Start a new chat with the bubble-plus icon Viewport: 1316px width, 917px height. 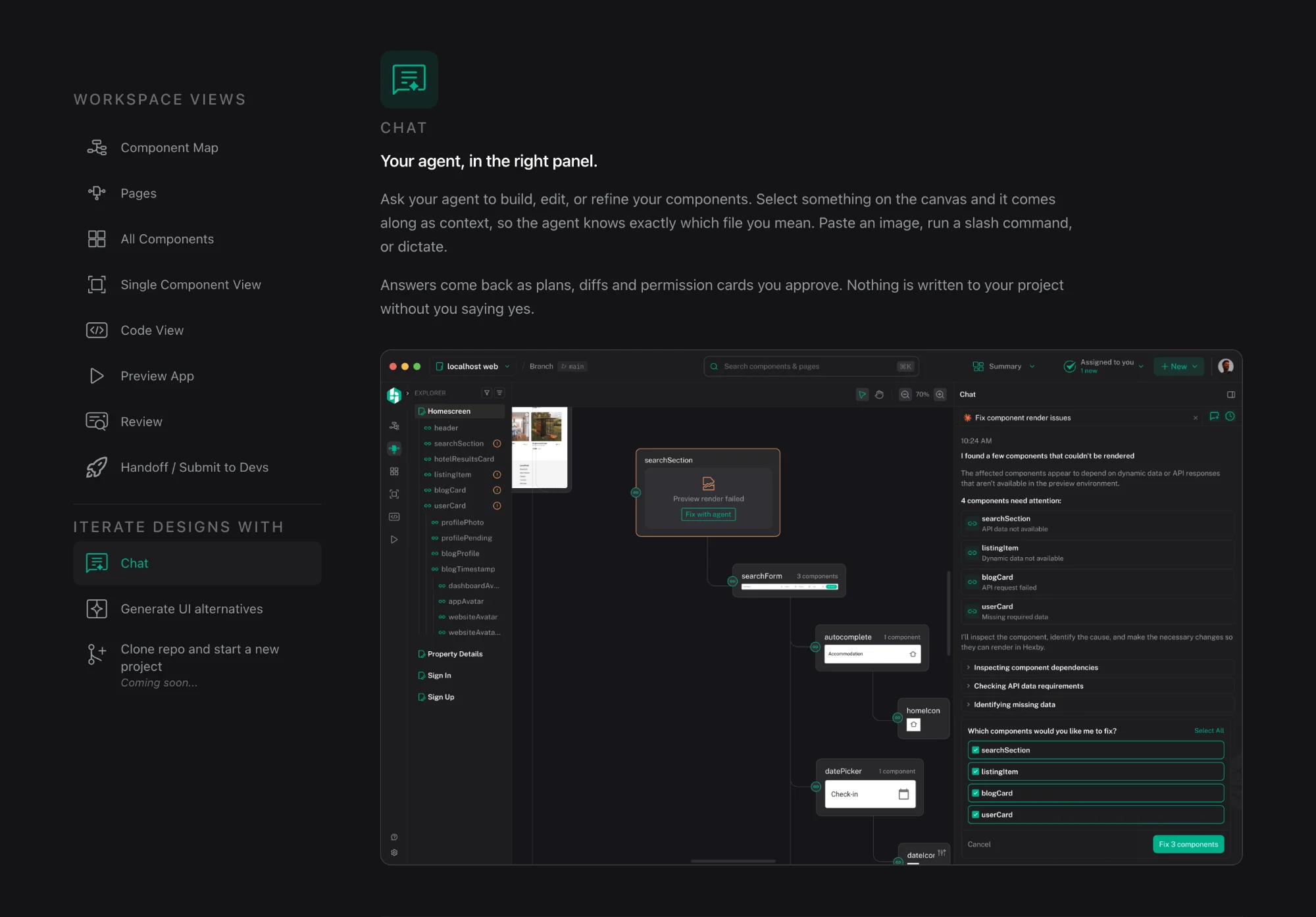pyautogui.click(x=1214, y=416)
